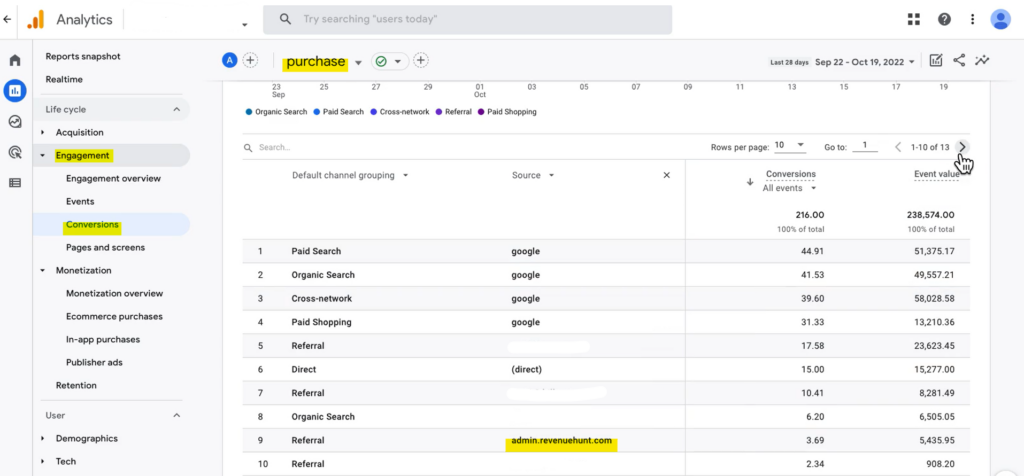Toggle the Paid Search legend dot
Image resolution: width=1024 pixels, height=476 pixels.
[x=317, y=112]
